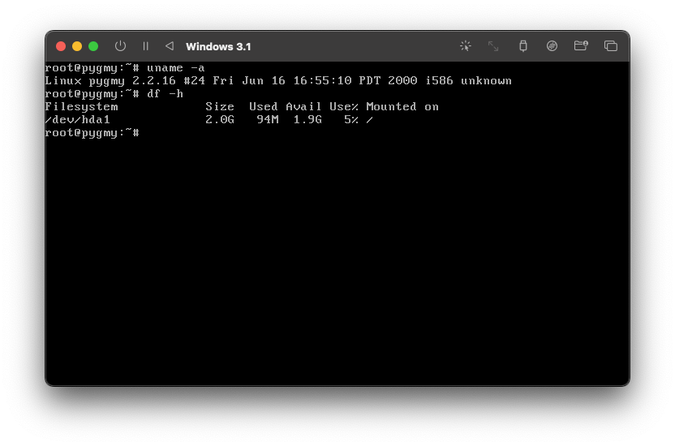675x446 pixels.
Task: Click the Windows 3.1 window title
Action: tap(218, 47)
